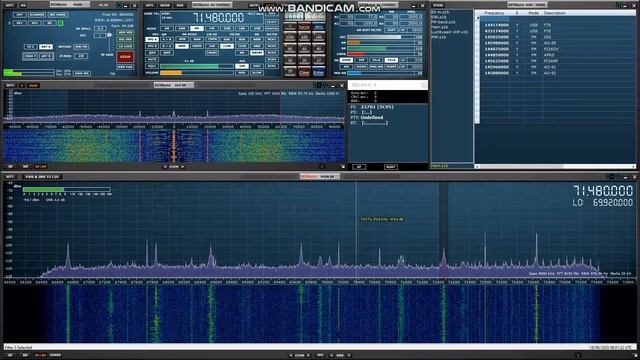Screen dimensions: 640x360
Task: Click the Enter key on the keypad
Action: coord(319,72)
